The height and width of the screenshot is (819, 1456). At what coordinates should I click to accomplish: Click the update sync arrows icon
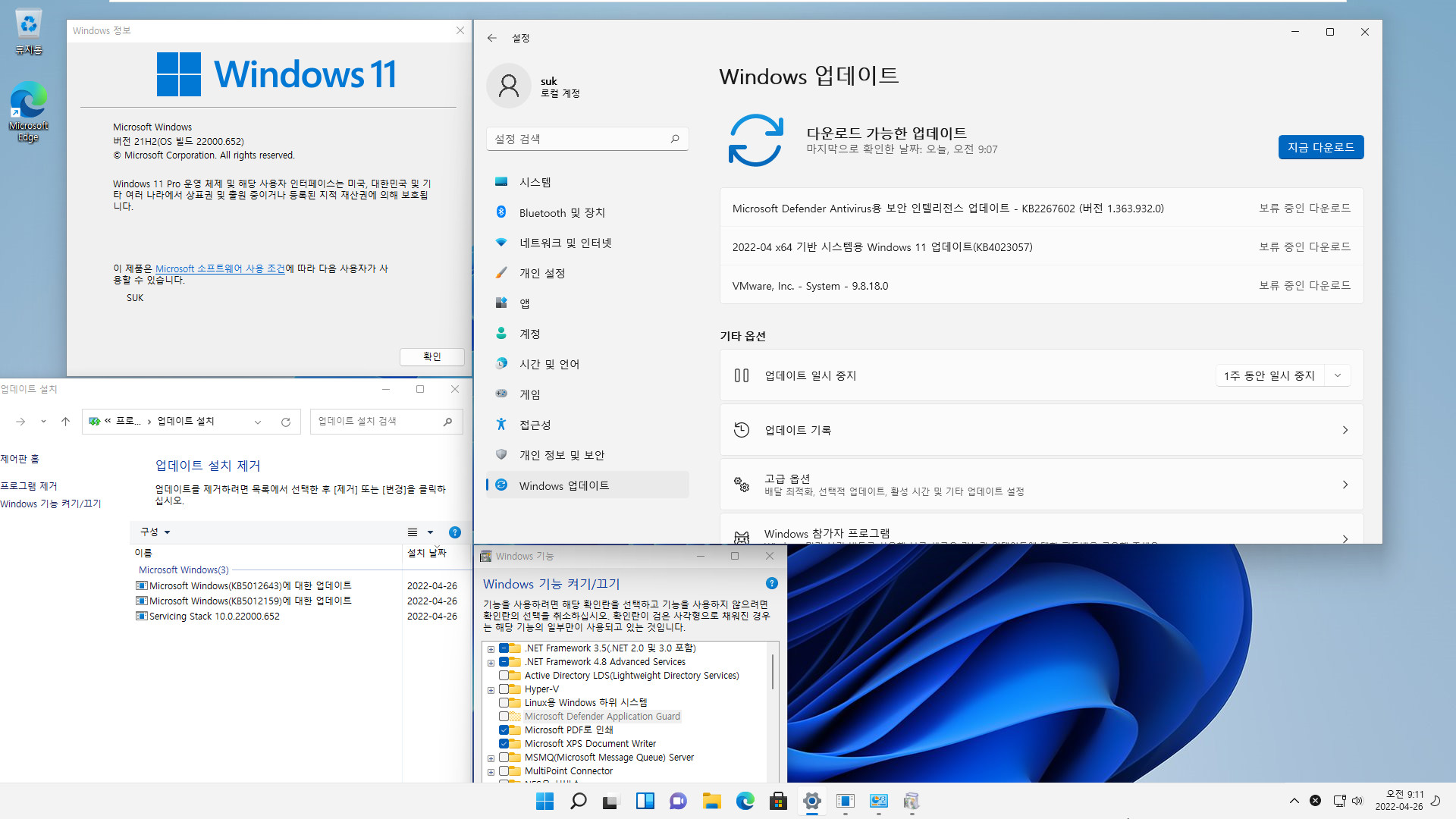pyautogui.click(x=755, y=140)
